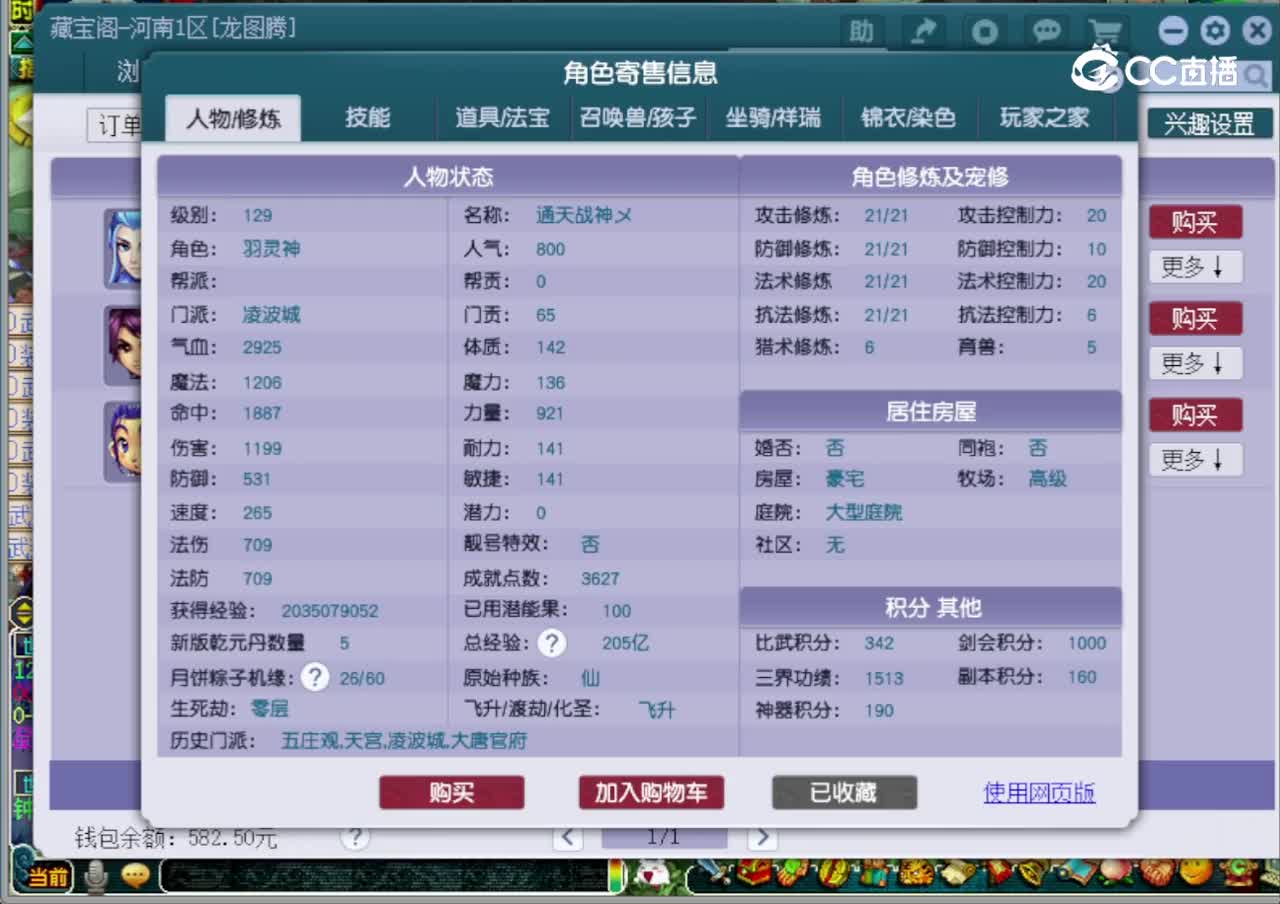
Task: Switch to the 召唤兽/孩子 tab
Action: coord(638,117)
